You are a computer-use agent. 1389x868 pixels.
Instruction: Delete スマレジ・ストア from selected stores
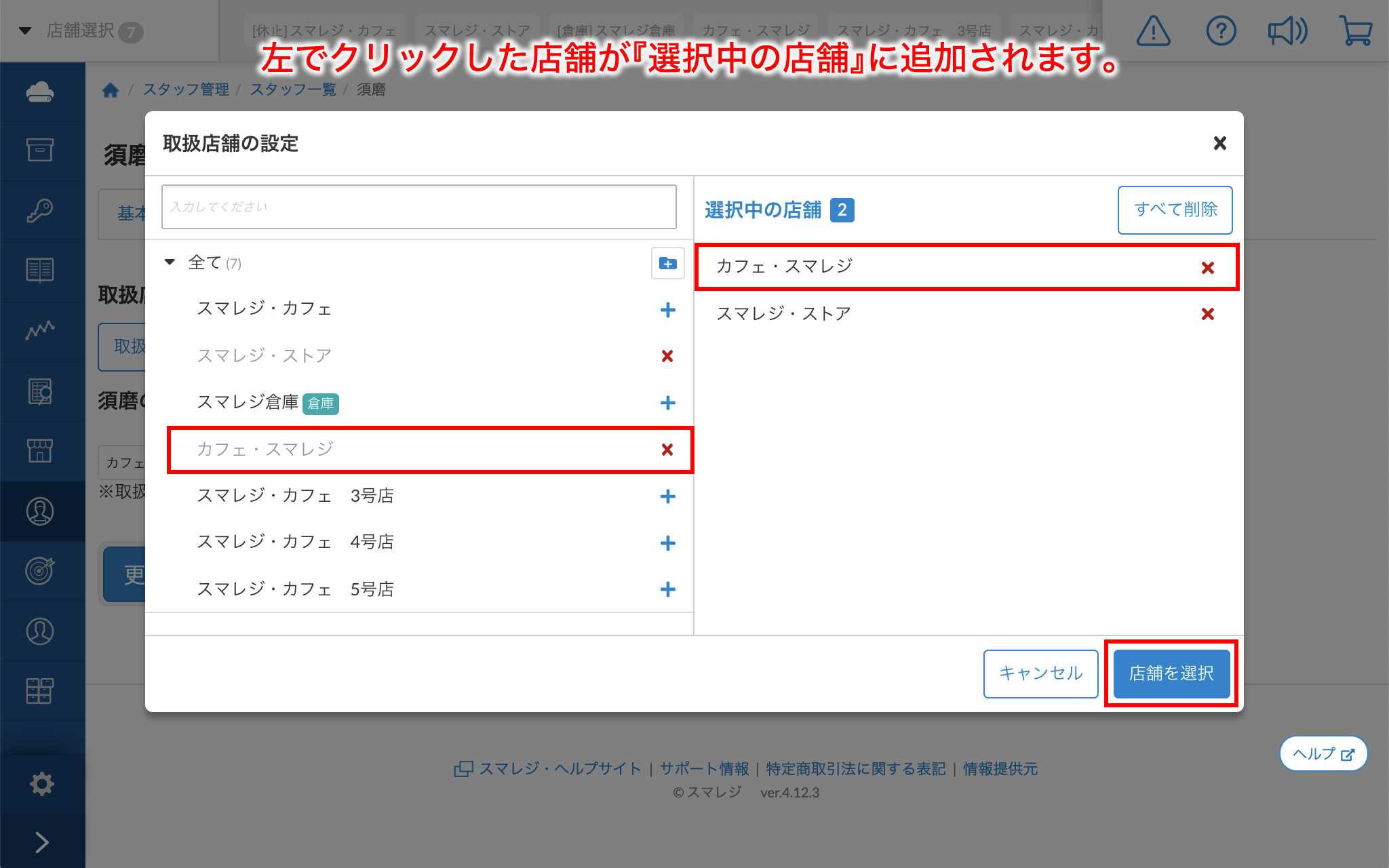tap(1208, 314)
